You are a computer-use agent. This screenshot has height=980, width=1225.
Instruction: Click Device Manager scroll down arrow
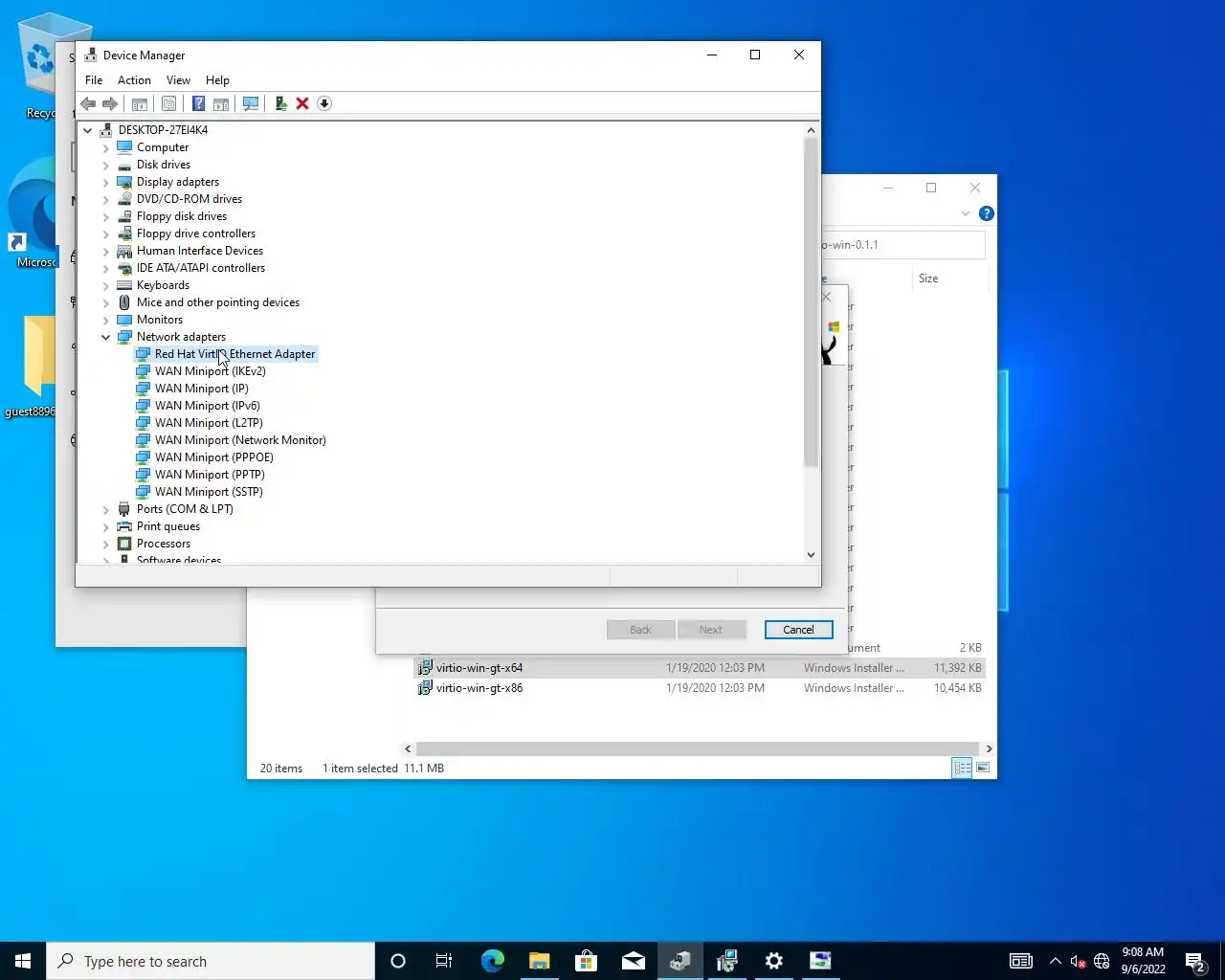(811, 554)
